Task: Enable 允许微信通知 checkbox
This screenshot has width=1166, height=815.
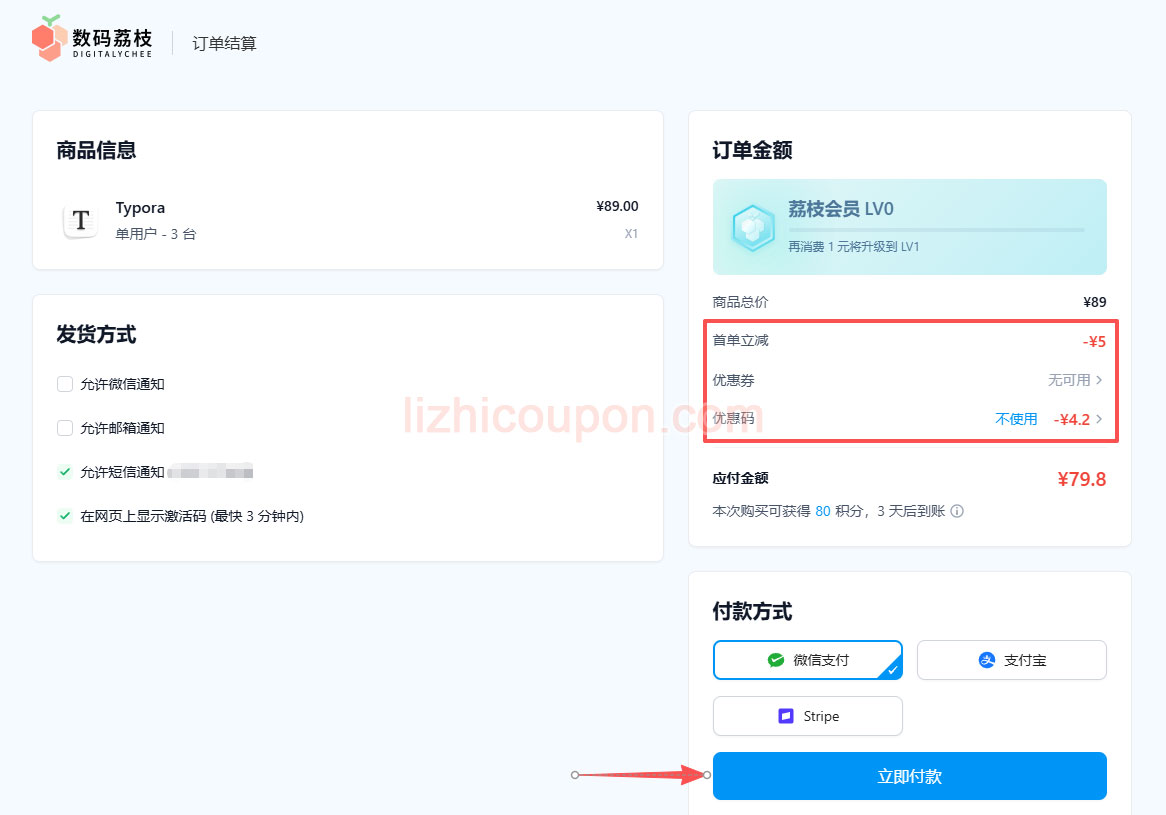Action: point(65,384)
